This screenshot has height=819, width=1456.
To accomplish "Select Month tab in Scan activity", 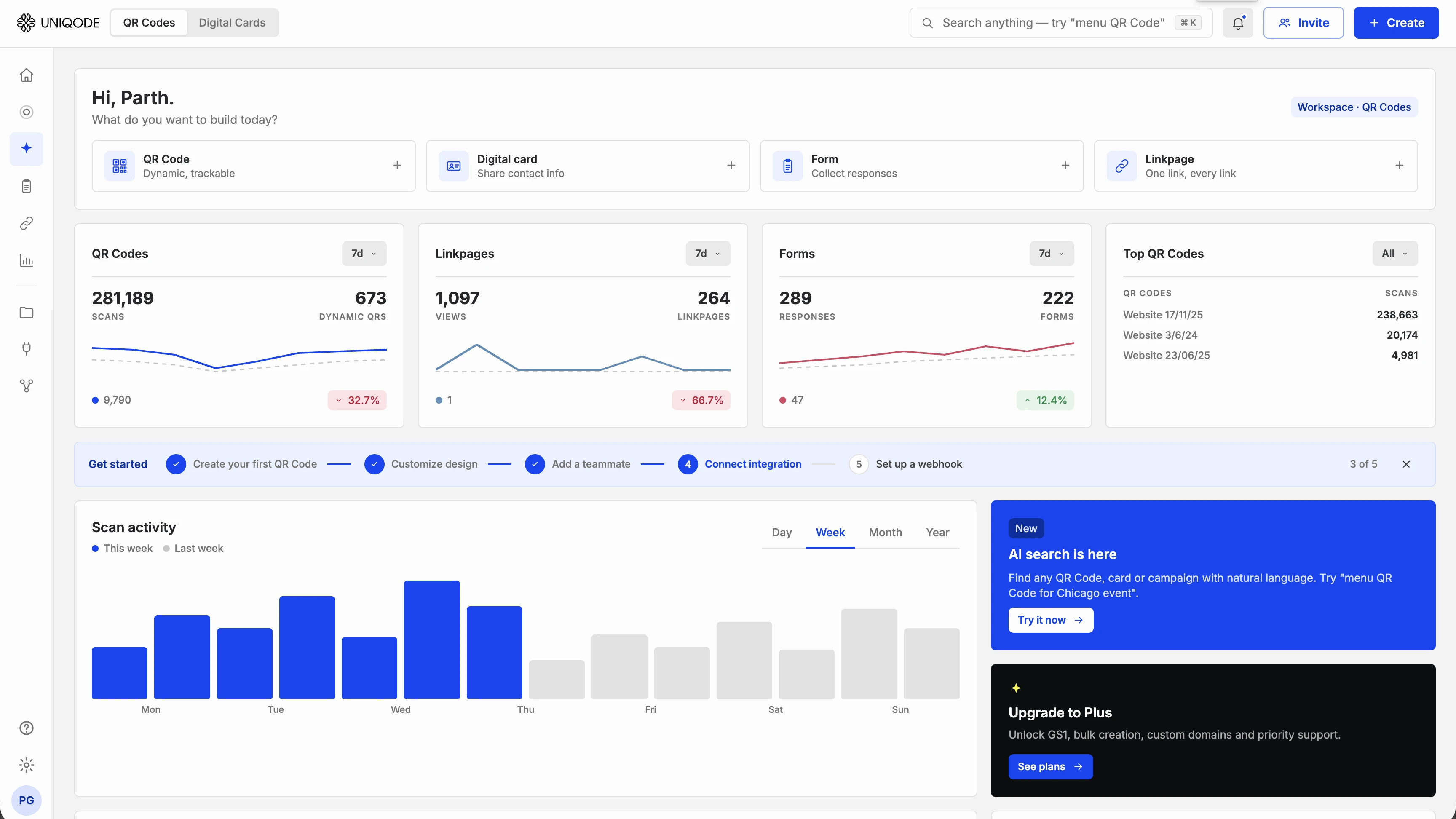I will (x=885, y=533).
